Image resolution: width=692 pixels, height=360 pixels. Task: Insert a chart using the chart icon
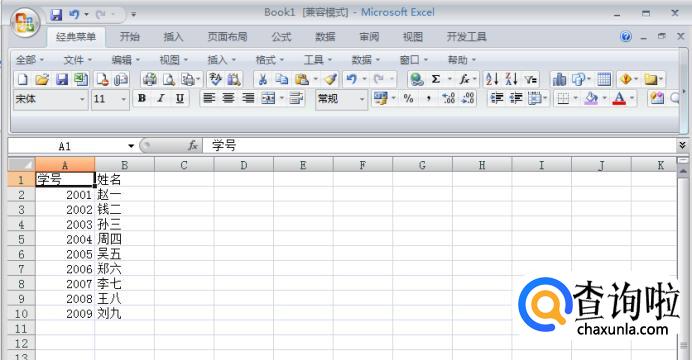coord(559,79)
